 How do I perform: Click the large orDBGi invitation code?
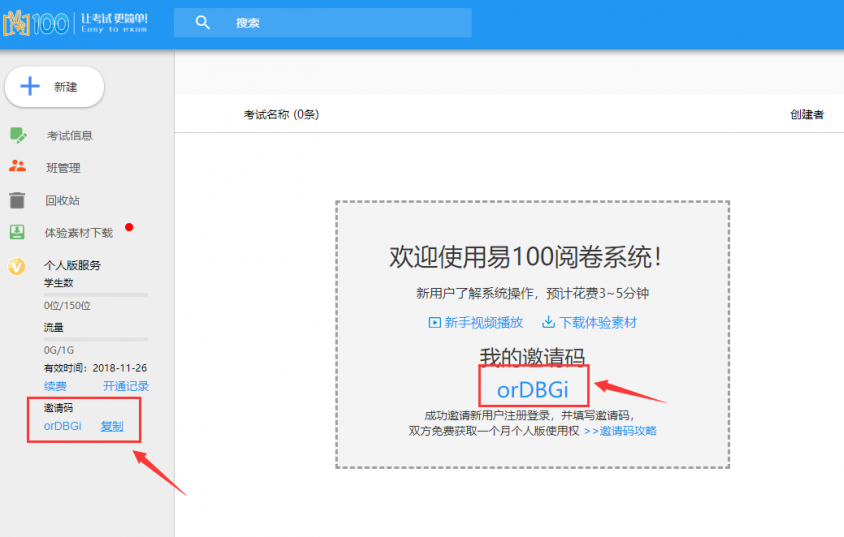click(533, 390)
